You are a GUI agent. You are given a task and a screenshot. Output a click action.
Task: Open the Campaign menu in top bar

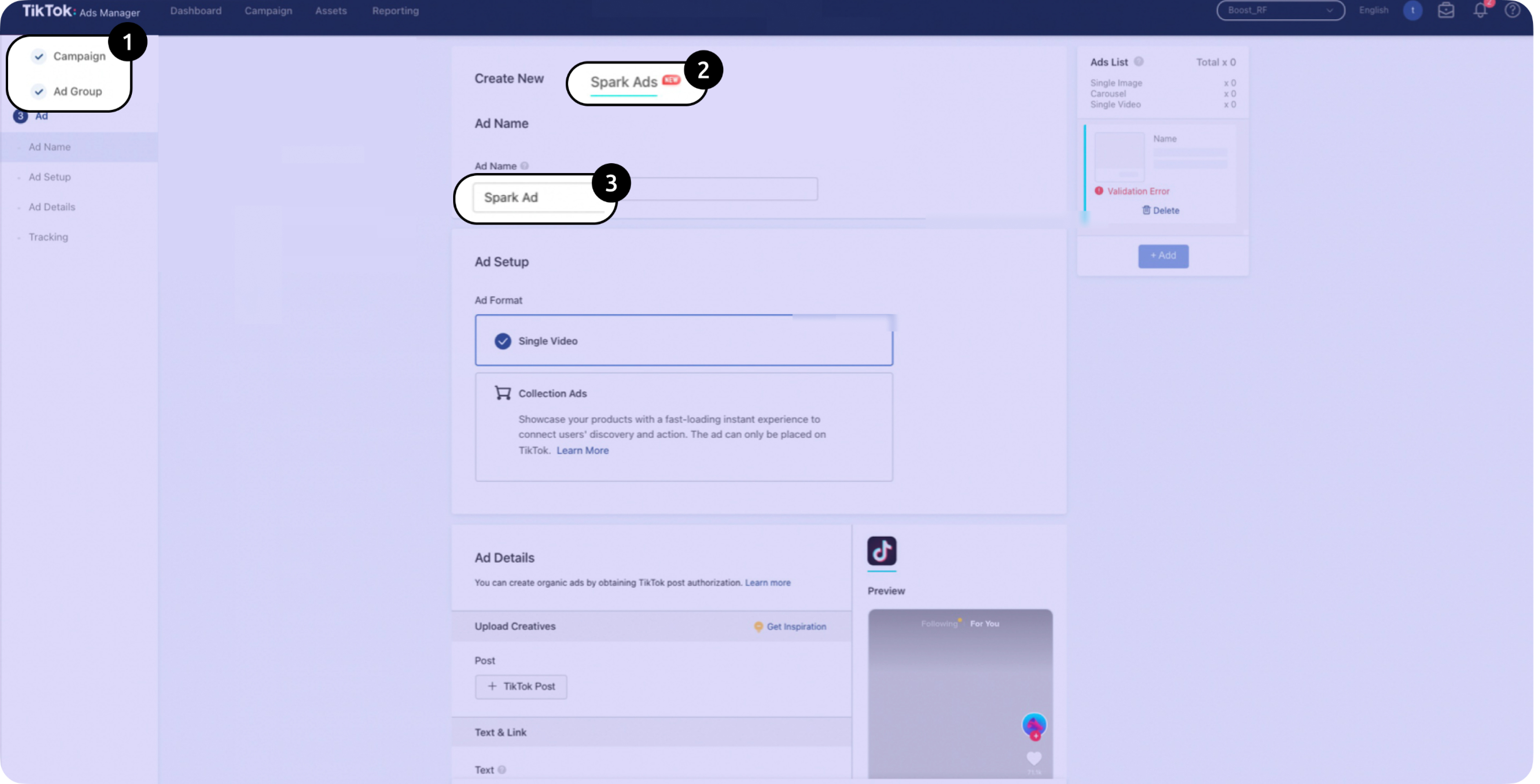point(268,11)
